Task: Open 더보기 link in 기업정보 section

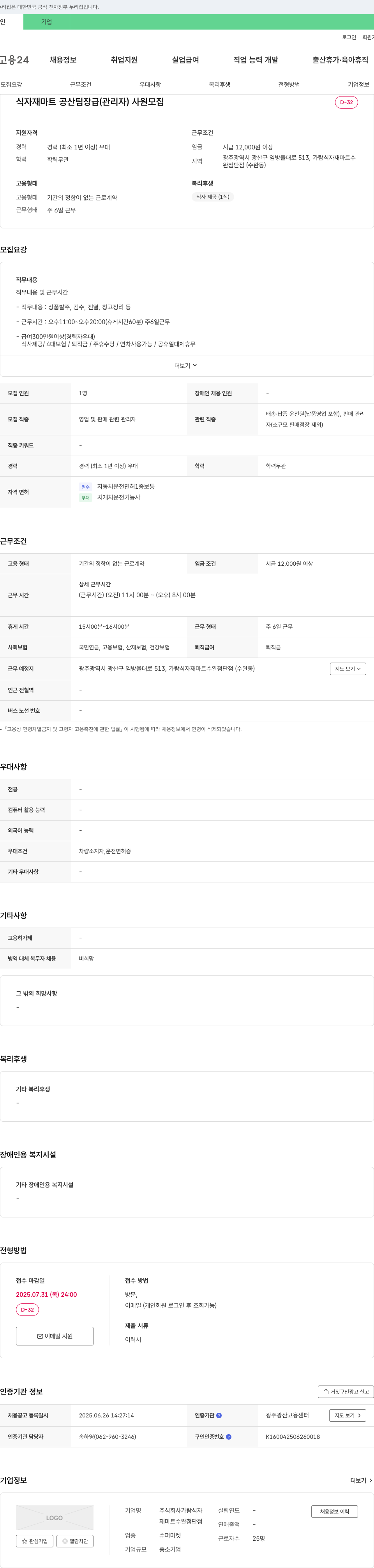Action: click(x=361, y=1480)
